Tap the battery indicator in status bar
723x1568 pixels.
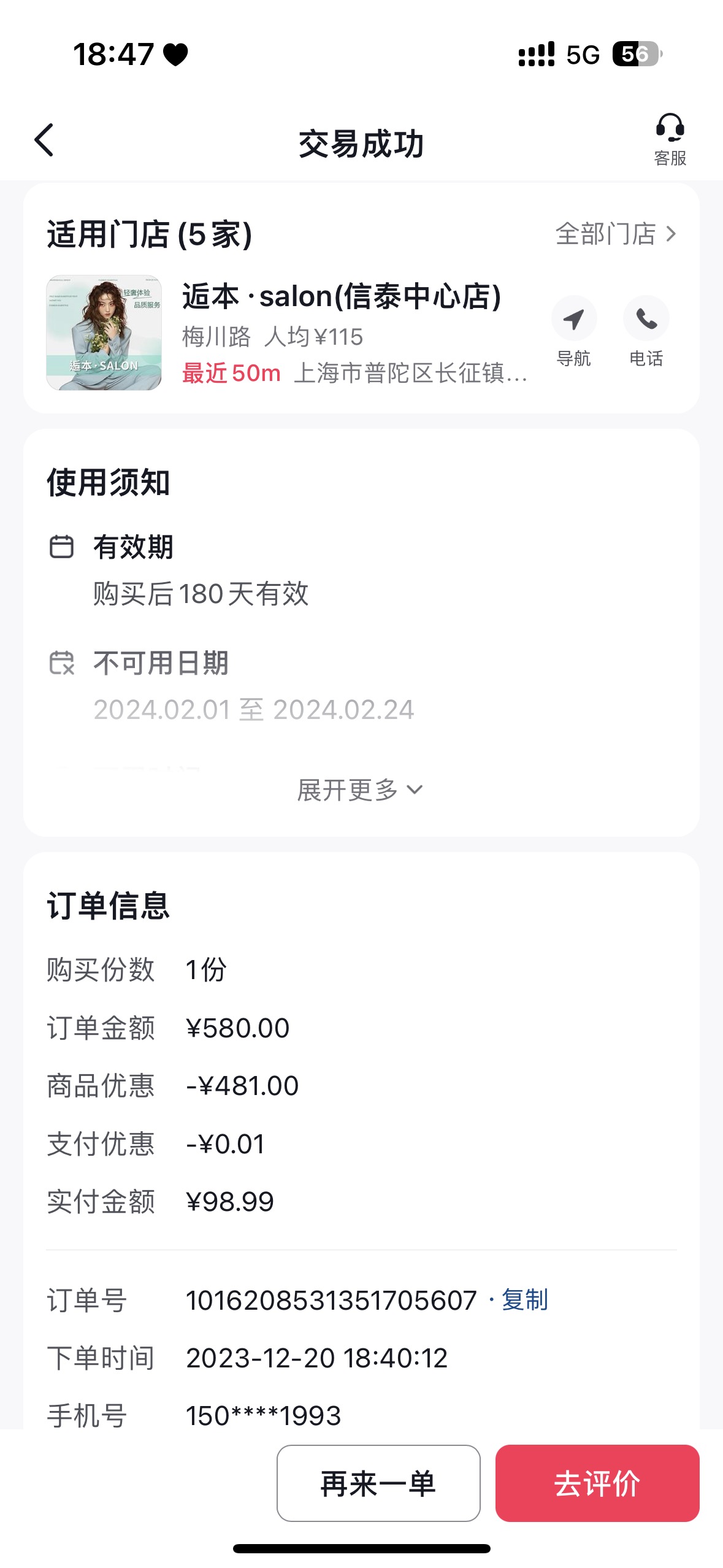point(637,54)
